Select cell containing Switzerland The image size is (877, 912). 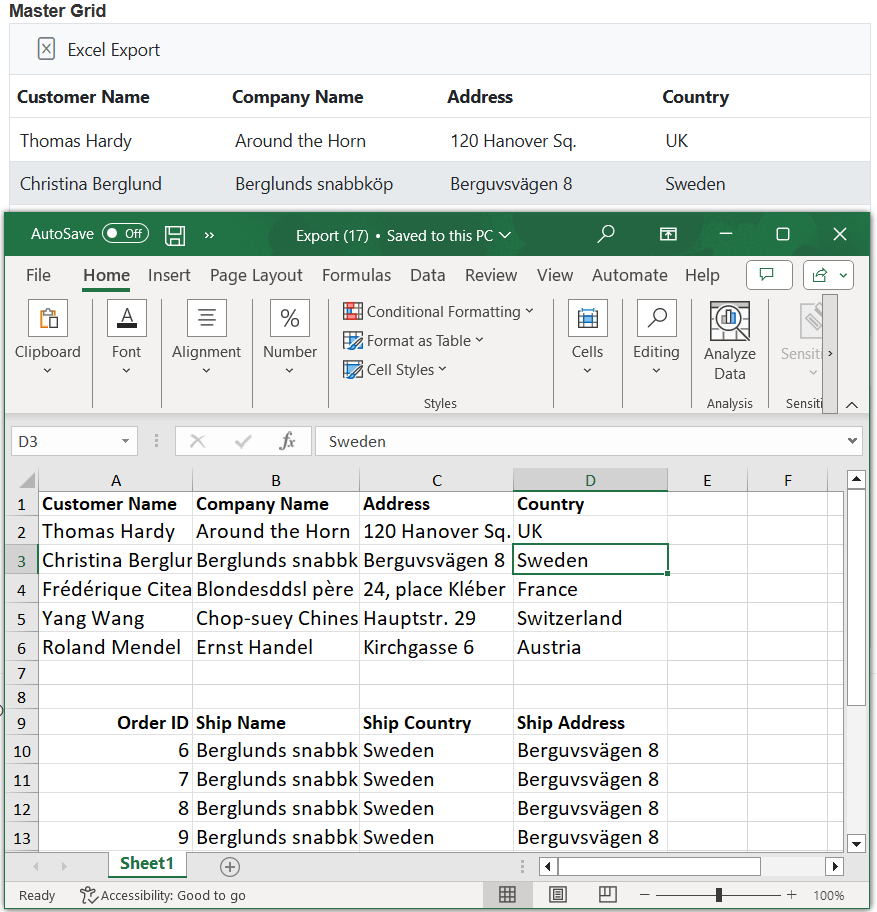[589, 618]
